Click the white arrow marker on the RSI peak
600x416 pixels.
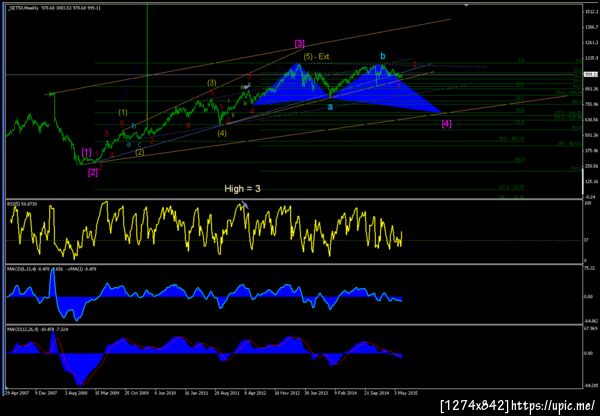click(x=245, y=206)
